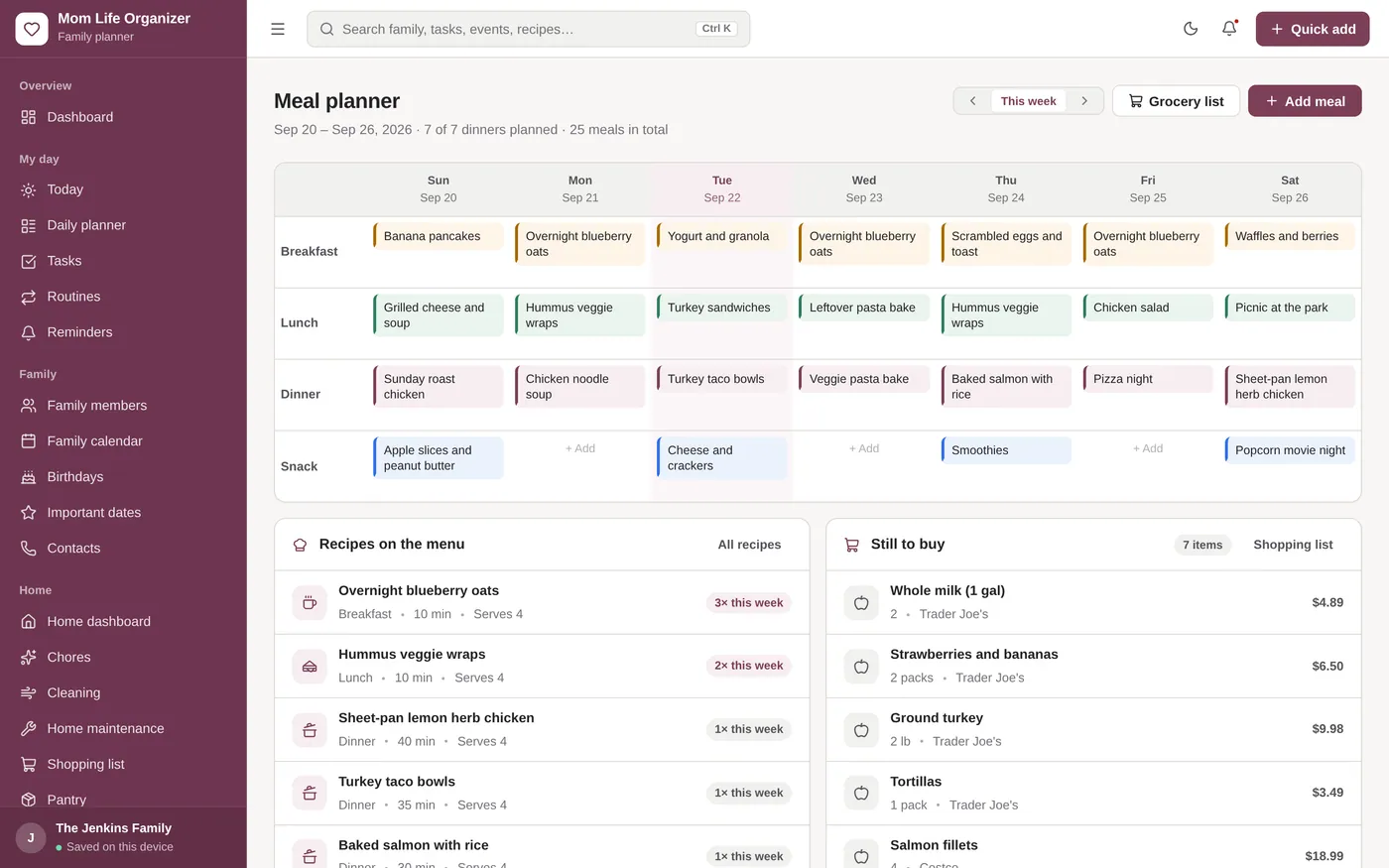Click the Family members people icon
Viewport: 1389px width, 868px height.
29,406
